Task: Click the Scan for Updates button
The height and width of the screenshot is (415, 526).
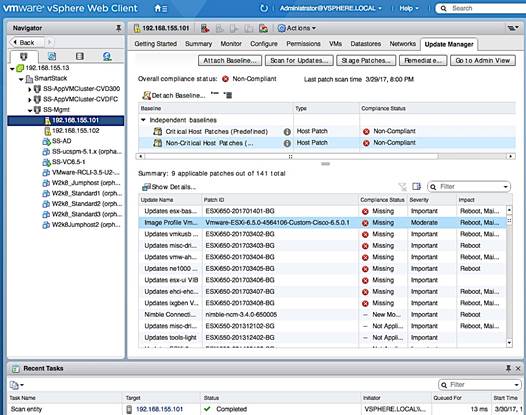Action: (299, 61)
